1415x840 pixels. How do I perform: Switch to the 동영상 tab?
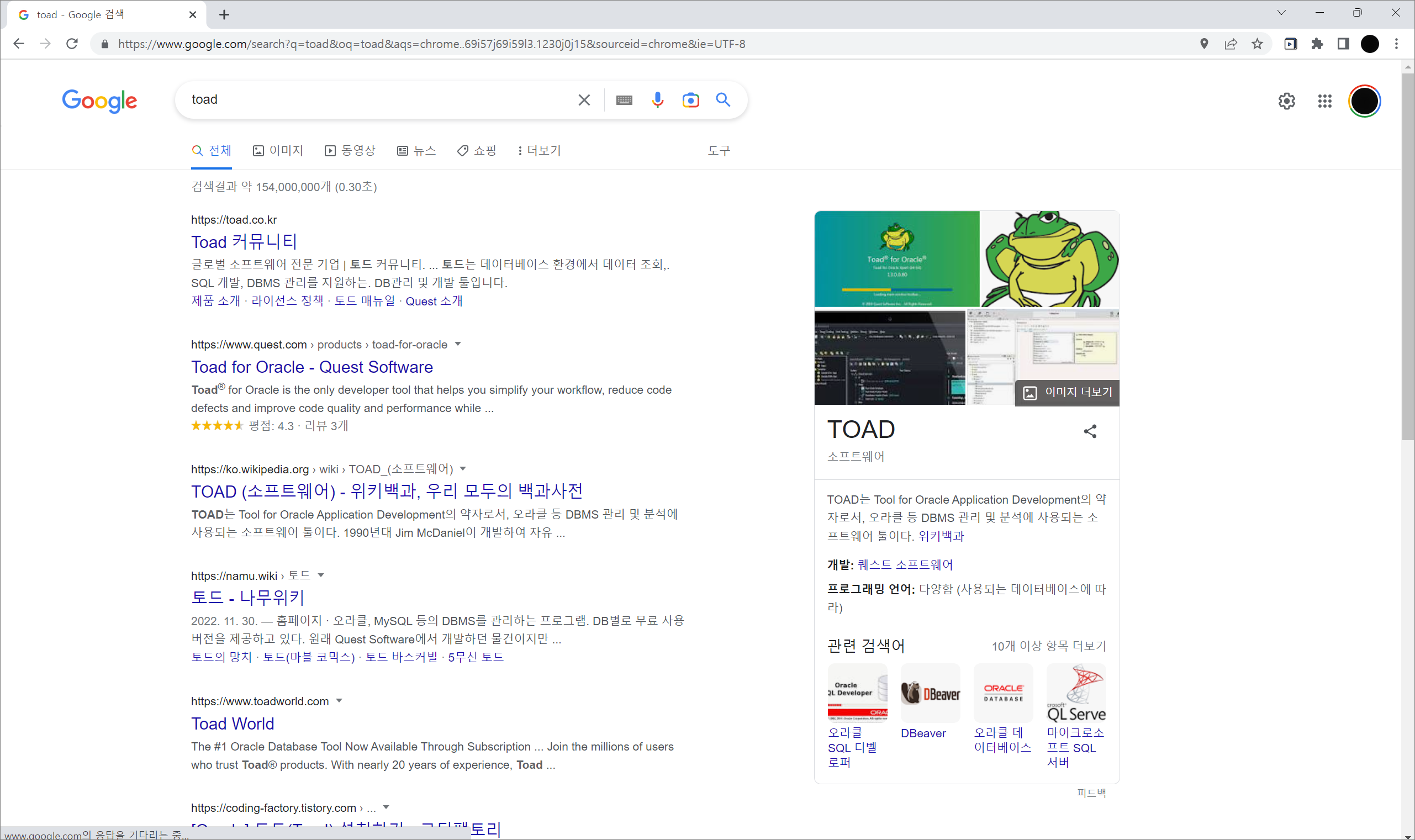350,151
